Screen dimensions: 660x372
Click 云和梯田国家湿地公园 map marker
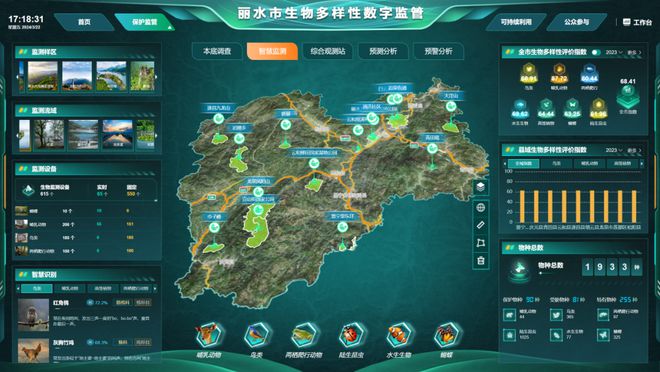click(x=314, y=163)
